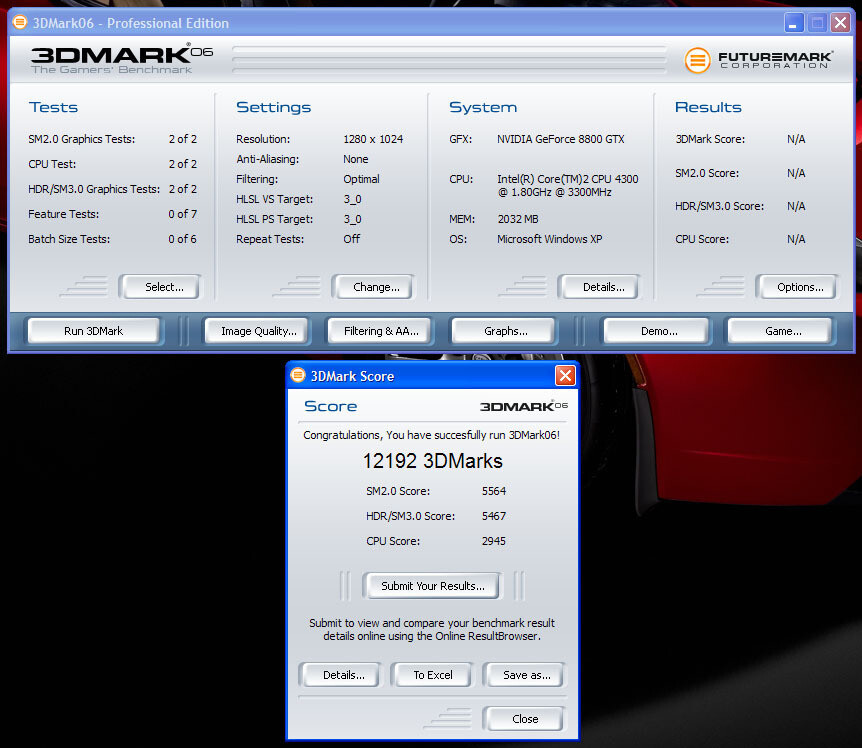Click the 3DMark06 title bar app icon
862x748 pixels.
coord(20,23)
